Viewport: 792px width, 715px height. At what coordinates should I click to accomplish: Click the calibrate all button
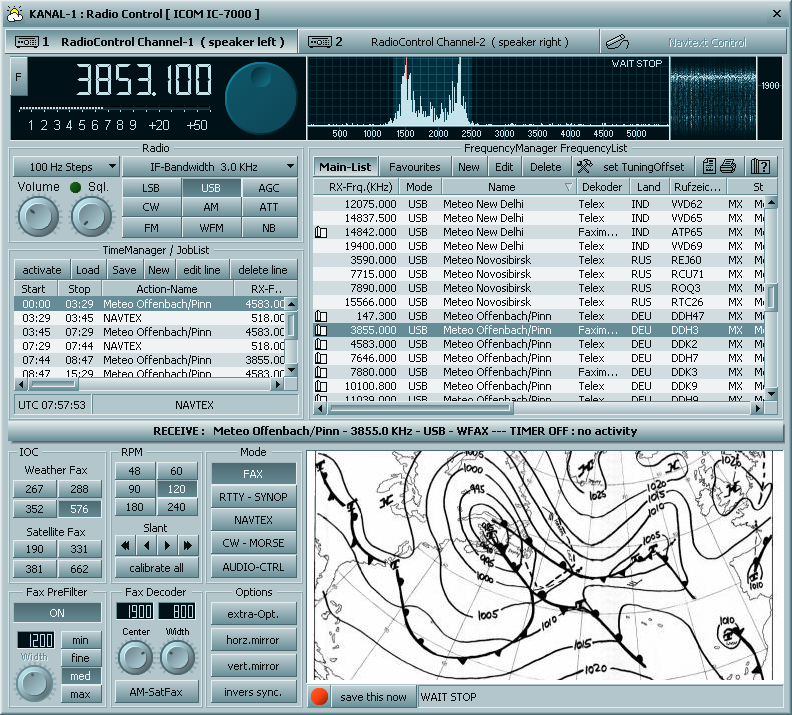pyautogui.click(x=157, y=568)
